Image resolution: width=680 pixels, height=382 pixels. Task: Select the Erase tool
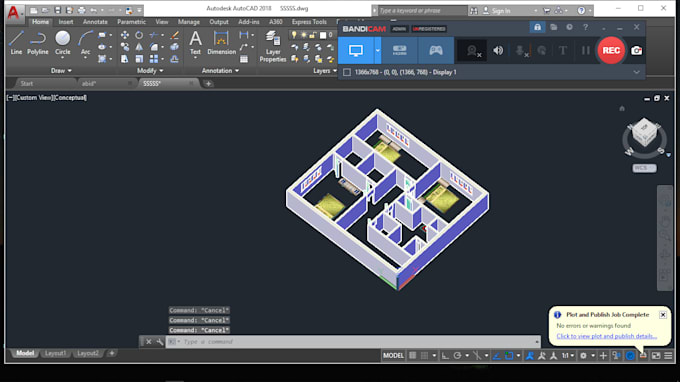(174, 35)
